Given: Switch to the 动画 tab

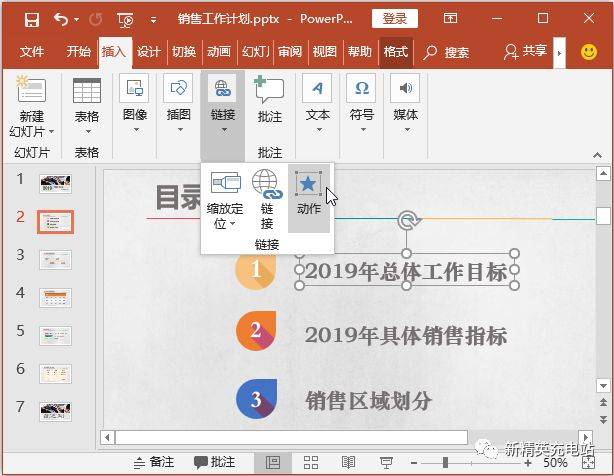Looking at the screenshot, I should pyautogui.click(x=219, y=52).
